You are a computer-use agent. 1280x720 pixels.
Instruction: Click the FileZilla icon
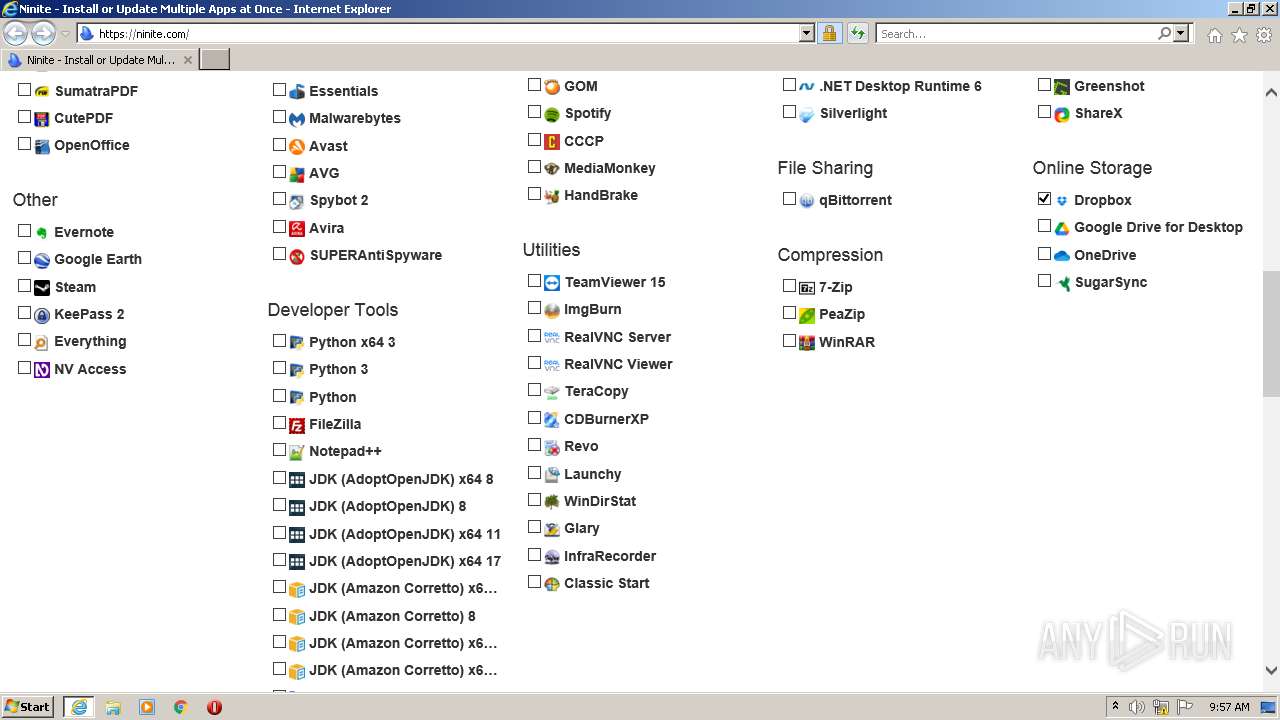[x=297, y=425]
